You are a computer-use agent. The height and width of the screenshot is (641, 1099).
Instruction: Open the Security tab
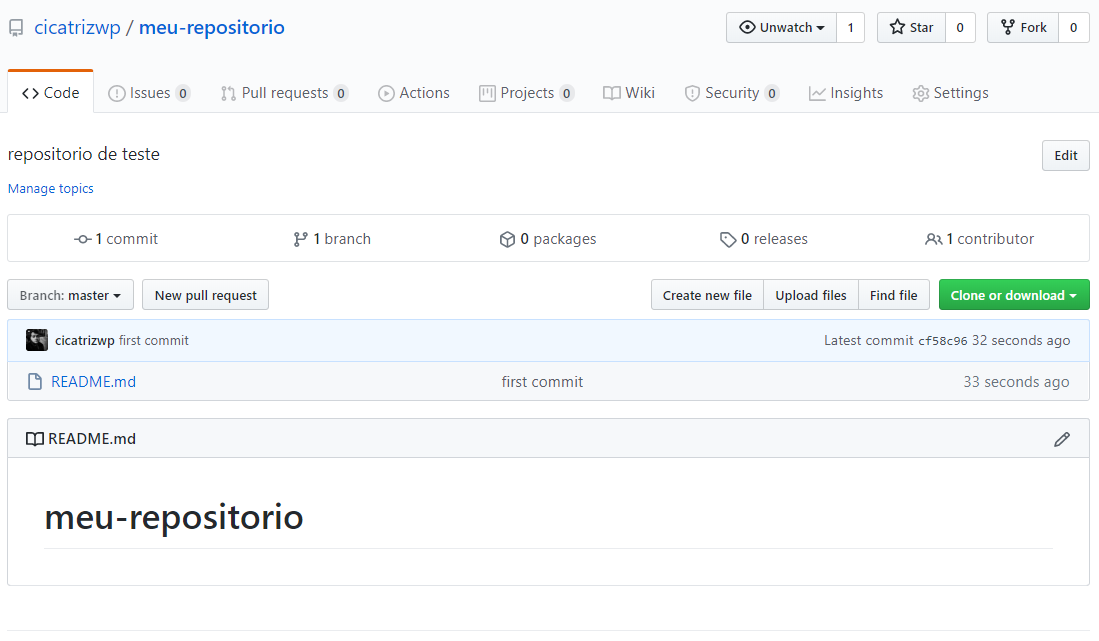click(x=732, y=93)
